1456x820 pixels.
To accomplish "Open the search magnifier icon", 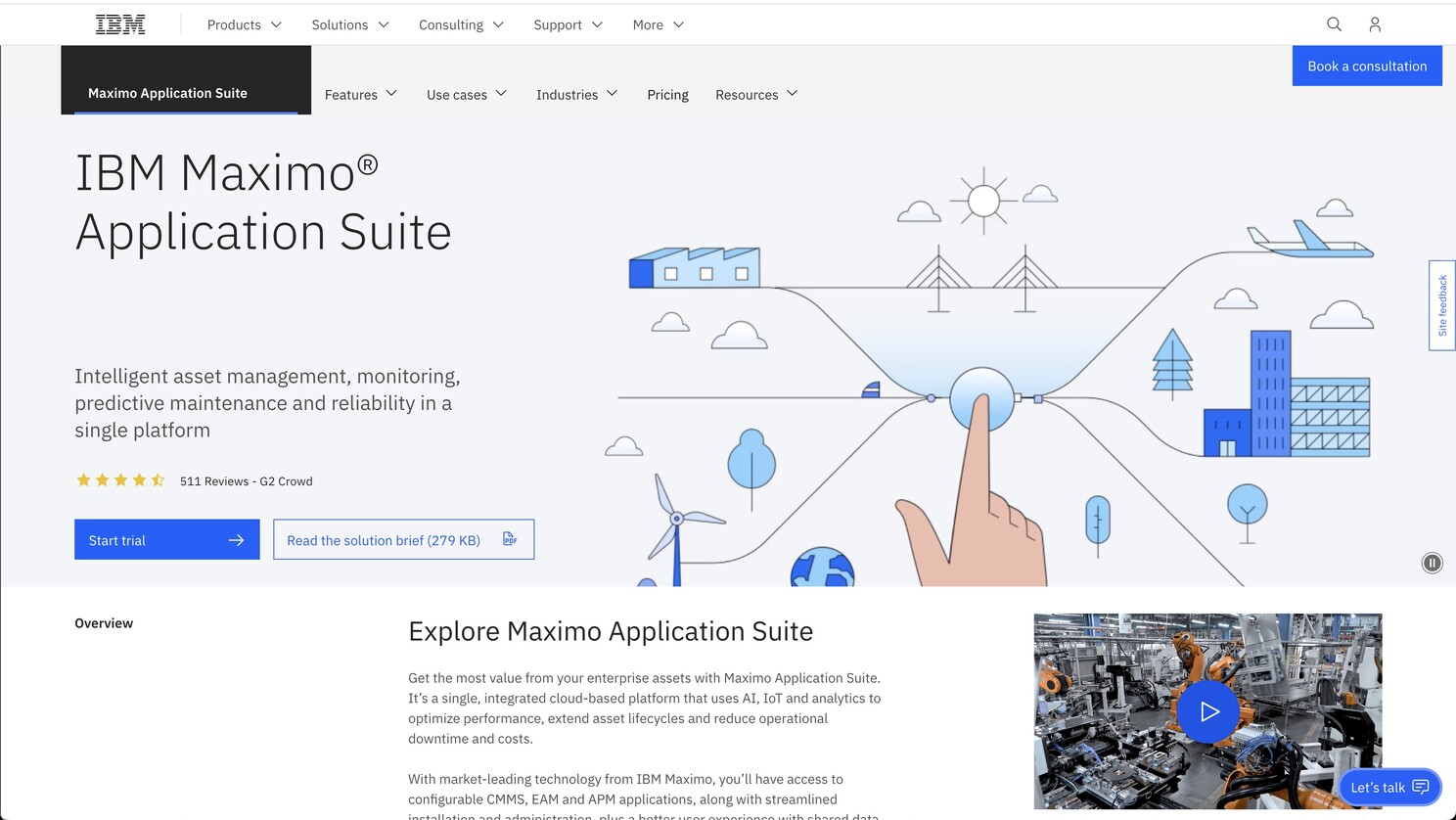I will [x=1334, y=24].
